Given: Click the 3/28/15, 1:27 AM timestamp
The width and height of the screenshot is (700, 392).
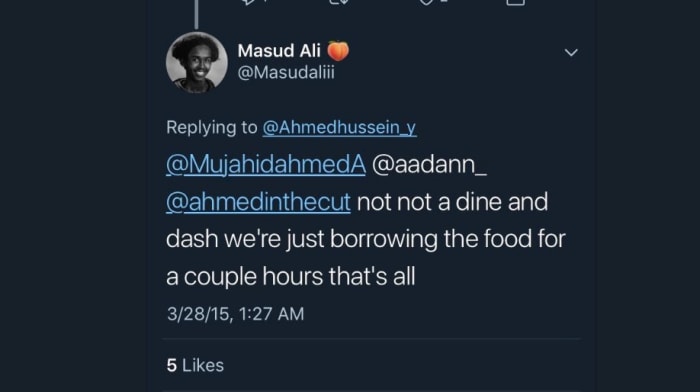Looking at the screenshot, I should [x=235, y=314].
